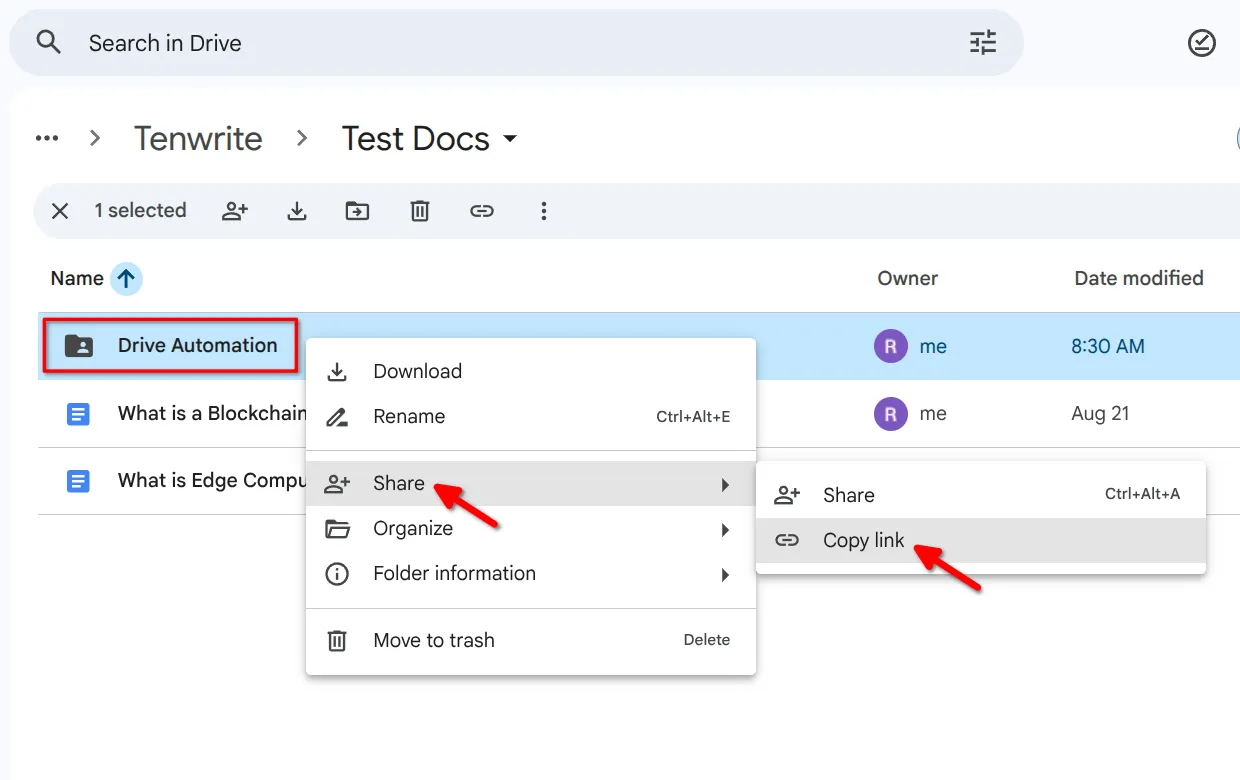Viewport: 1240px width, 780px height.
Task: Open search filter options in Drive
Action: [x=982, y=42]
